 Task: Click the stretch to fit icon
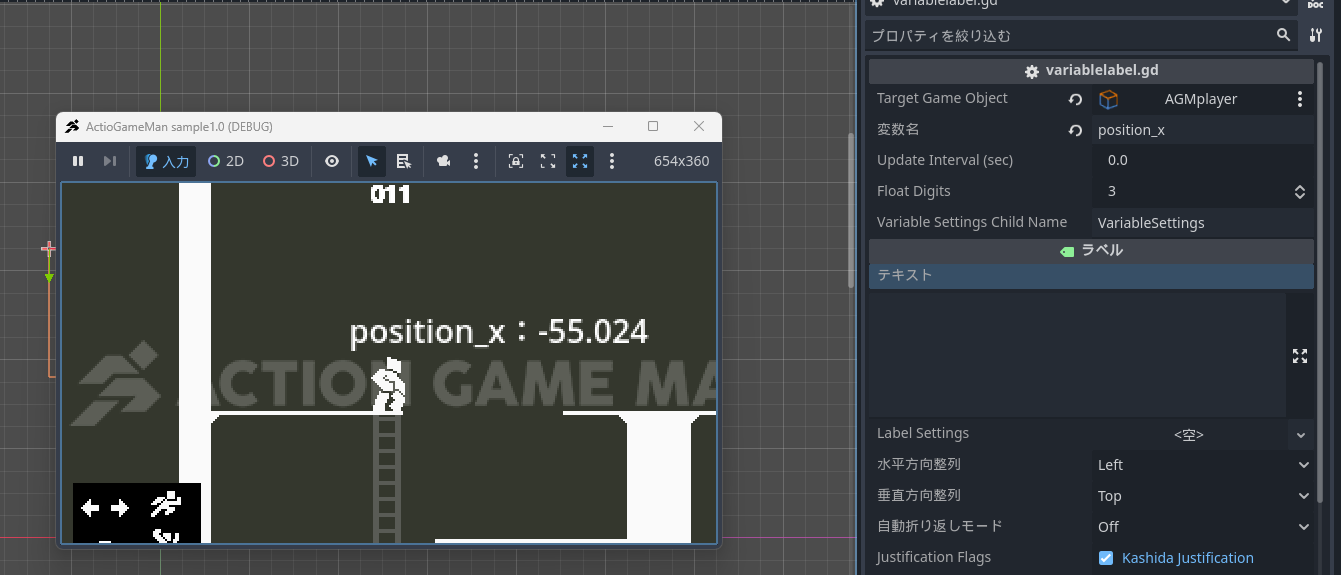coord(548,161)
